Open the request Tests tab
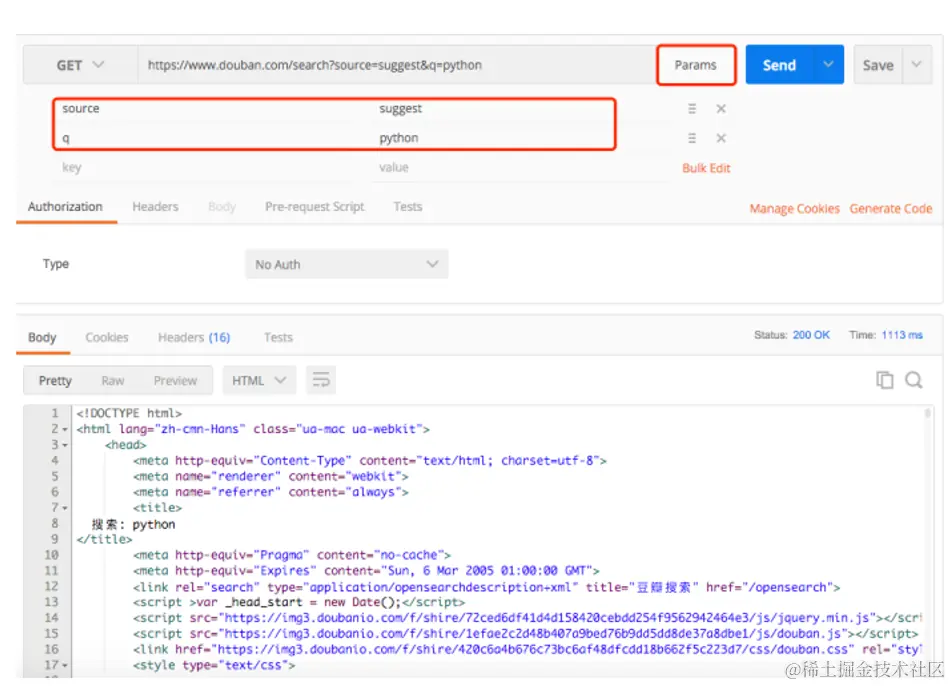The image size is (951, 686). click(x=408, y=207)
